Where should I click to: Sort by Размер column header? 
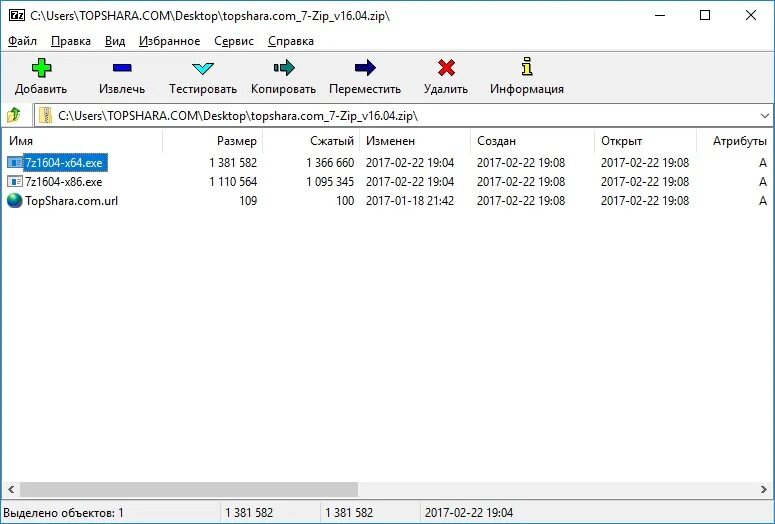213,141
